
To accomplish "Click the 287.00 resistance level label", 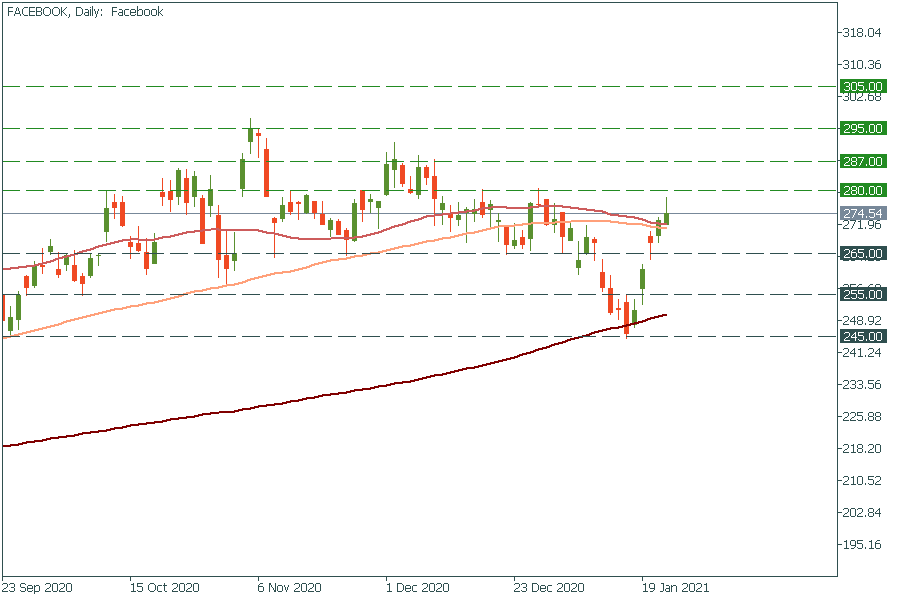I will click(862, 161).
